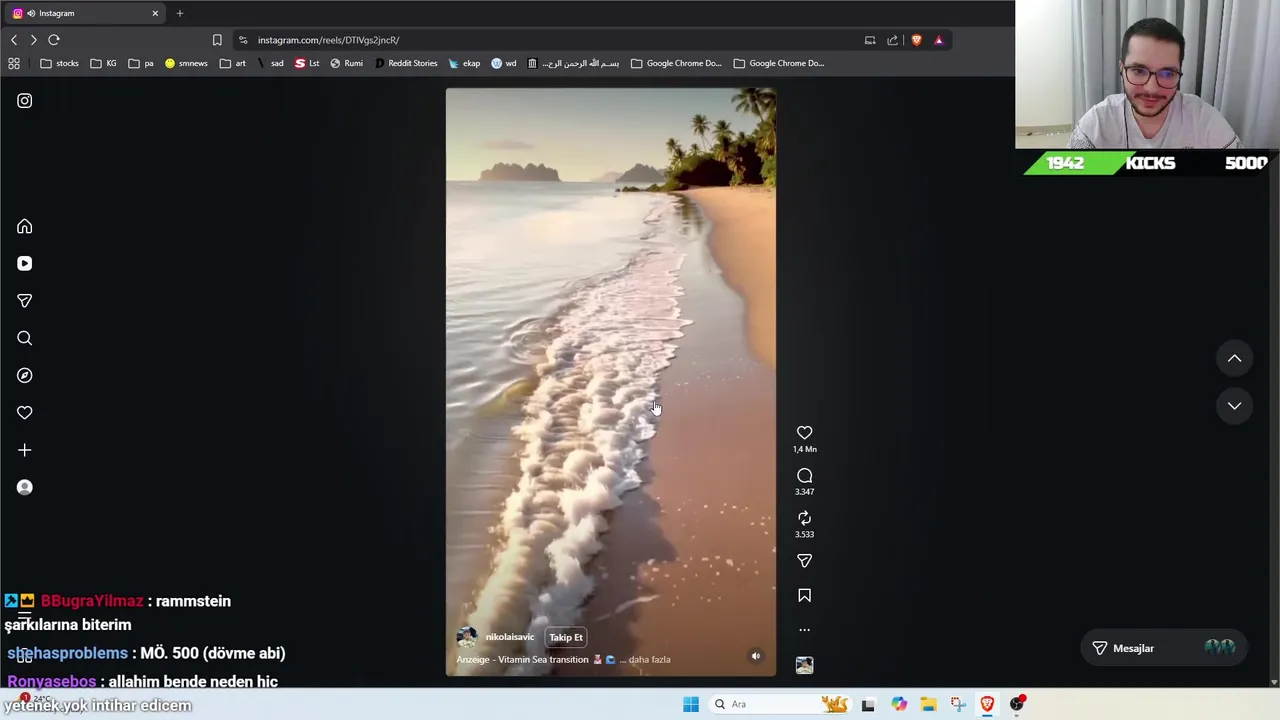
Task: Open File Explorer from the taskbar
Action: [x=928, y=704]
